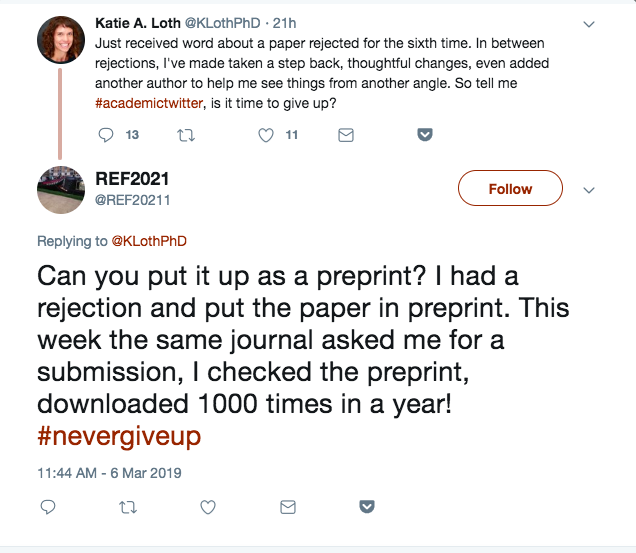Open @KLothPhD in Replying to line
Viewport: 636px width, 553px height.
click(148, 241)
